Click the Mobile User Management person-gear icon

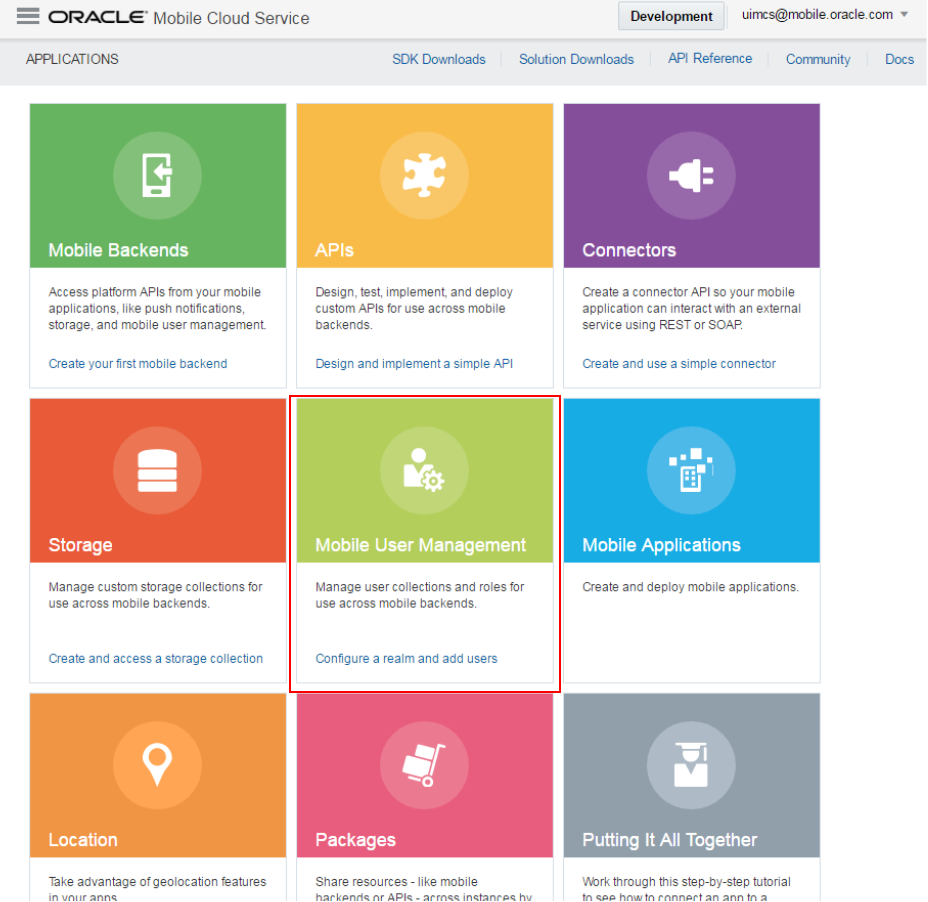pos(424,471)
